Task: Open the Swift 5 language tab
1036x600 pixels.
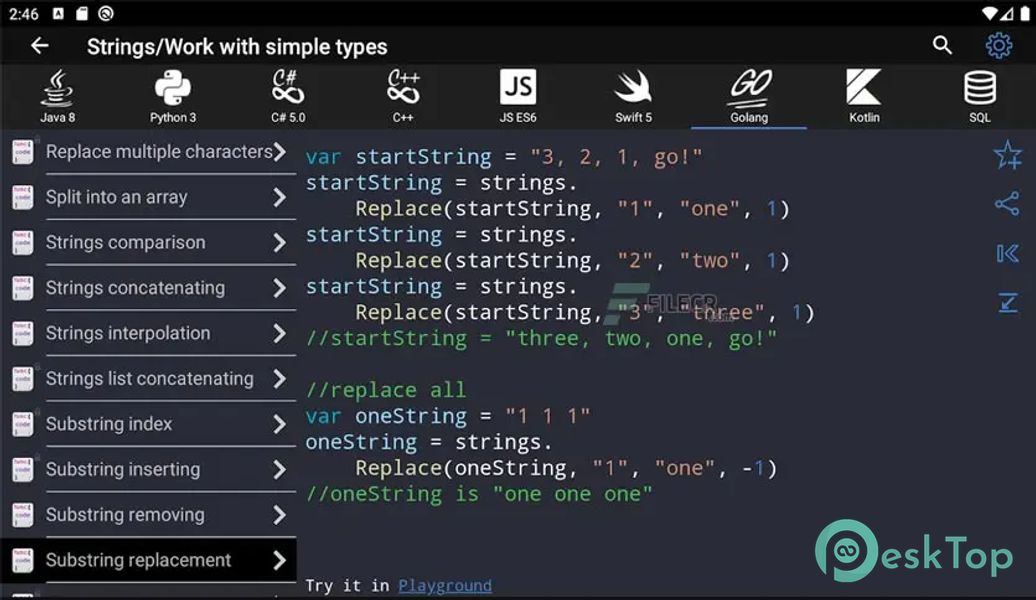Action: [633, 96]
